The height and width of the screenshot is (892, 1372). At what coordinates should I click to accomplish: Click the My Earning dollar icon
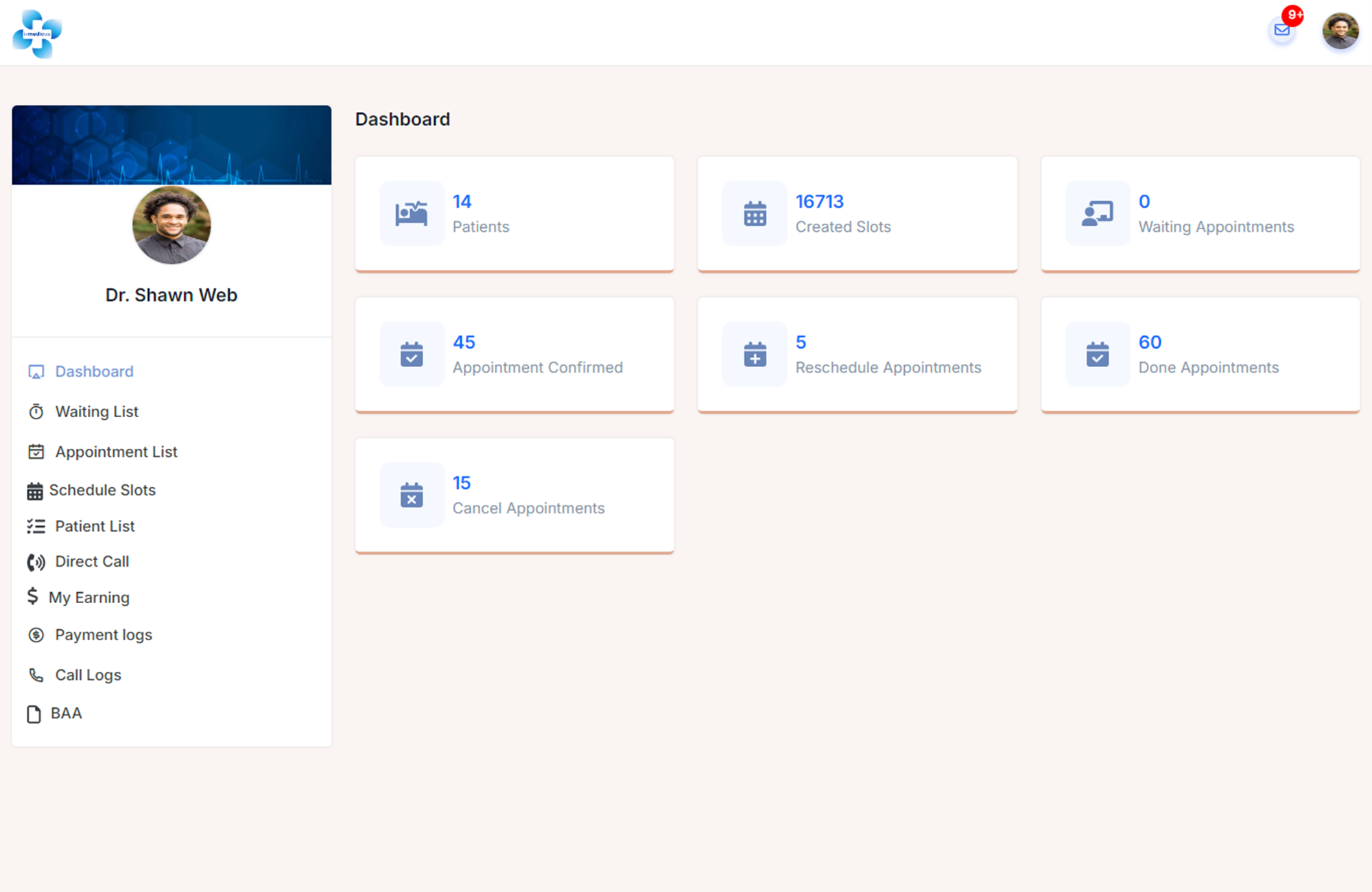32,596
